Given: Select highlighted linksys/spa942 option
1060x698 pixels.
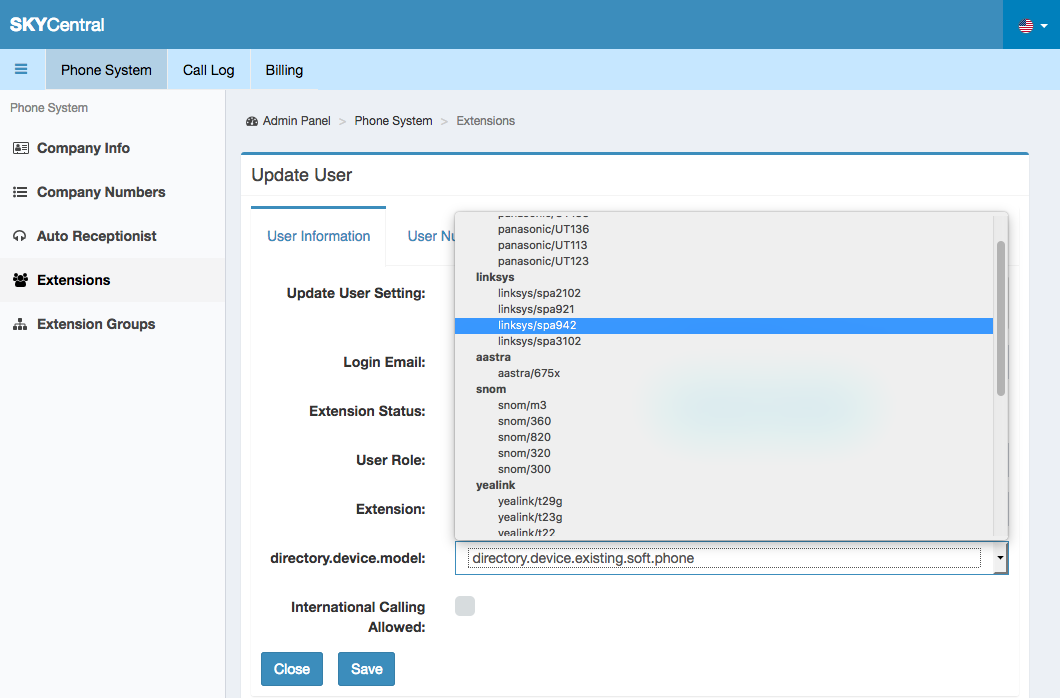Looking at the screenshot, I should point(724,325).
